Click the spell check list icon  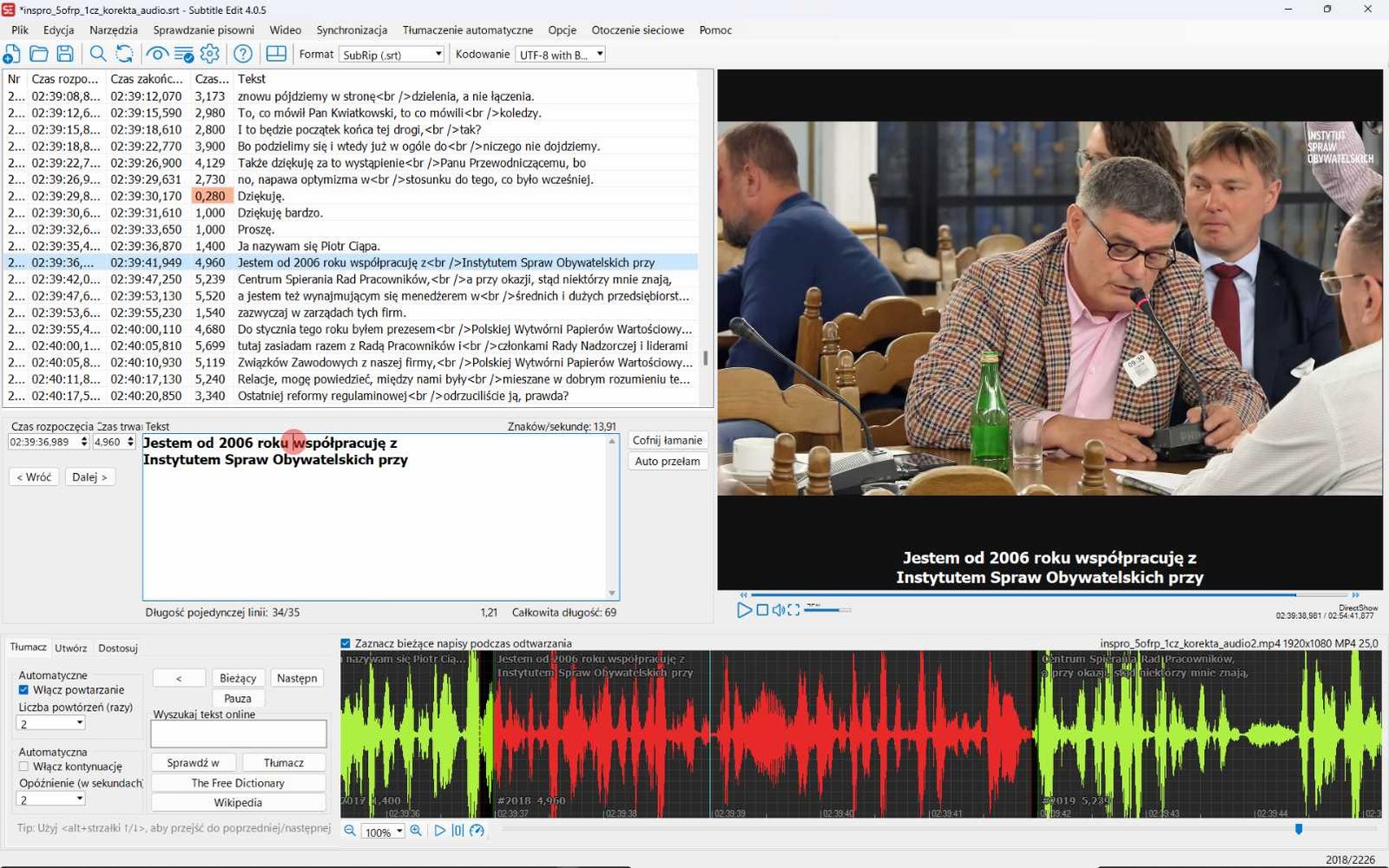[184, 54]
